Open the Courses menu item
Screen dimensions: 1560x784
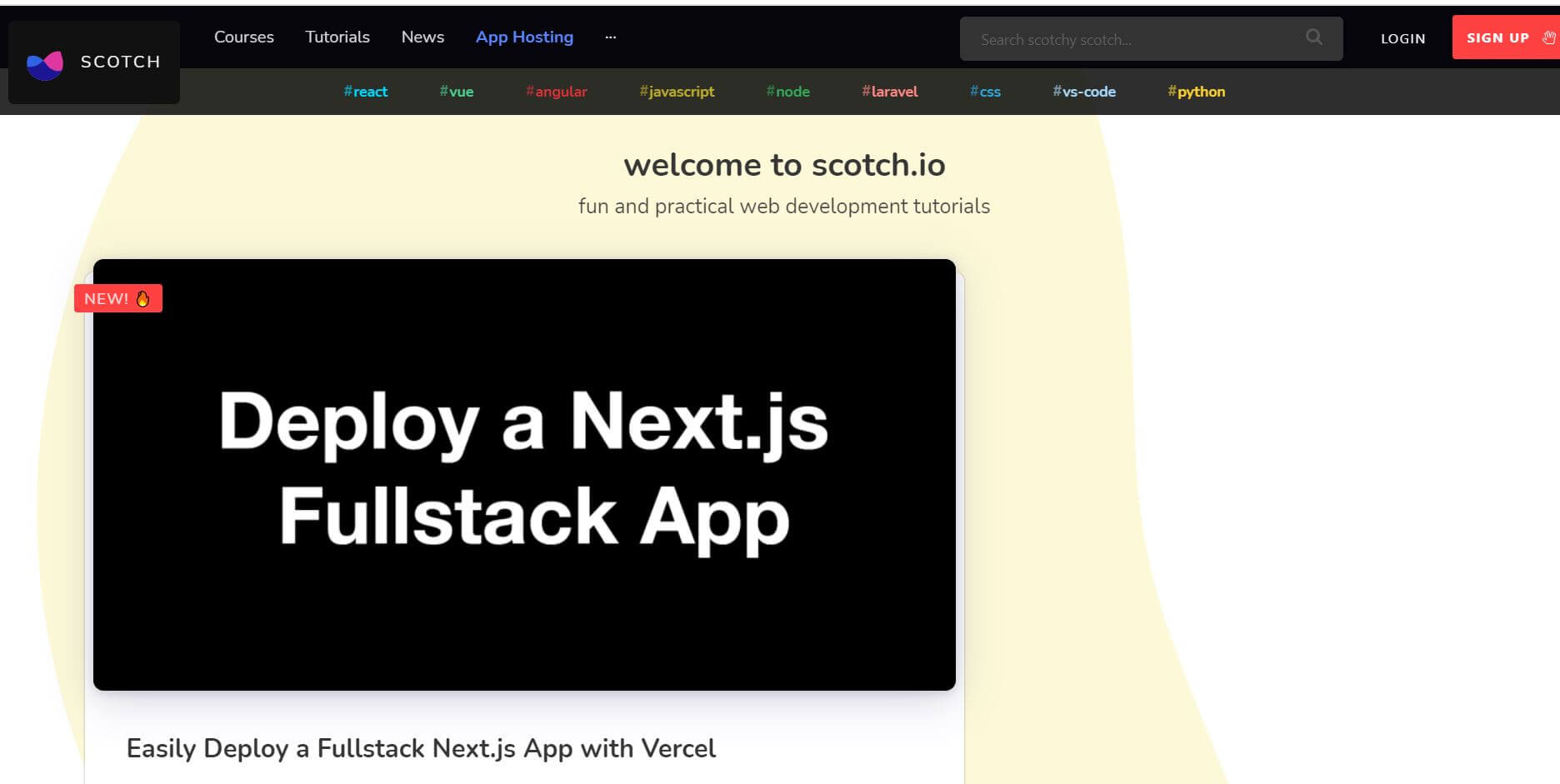[x=244, y=37]
